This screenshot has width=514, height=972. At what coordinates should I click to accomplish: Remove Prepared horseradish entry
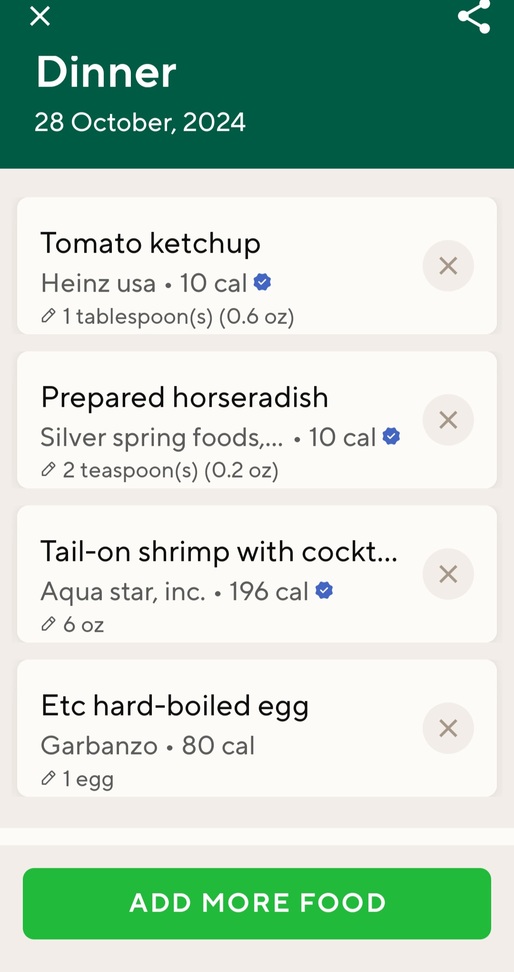pos(448,420)
